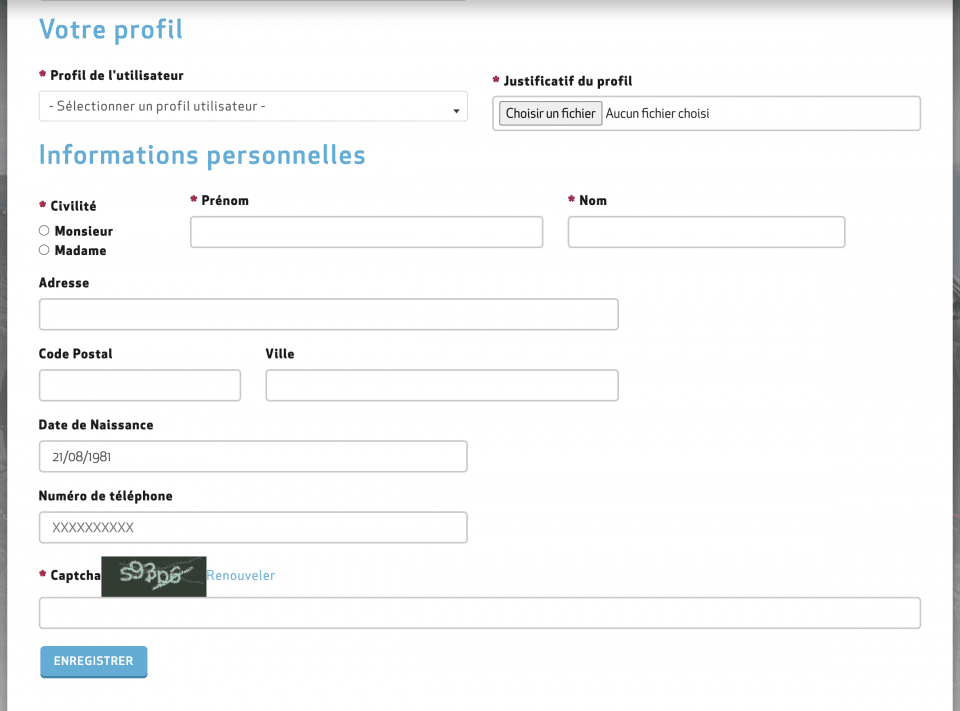Click the Renouveler captcha link

[241, 575]
